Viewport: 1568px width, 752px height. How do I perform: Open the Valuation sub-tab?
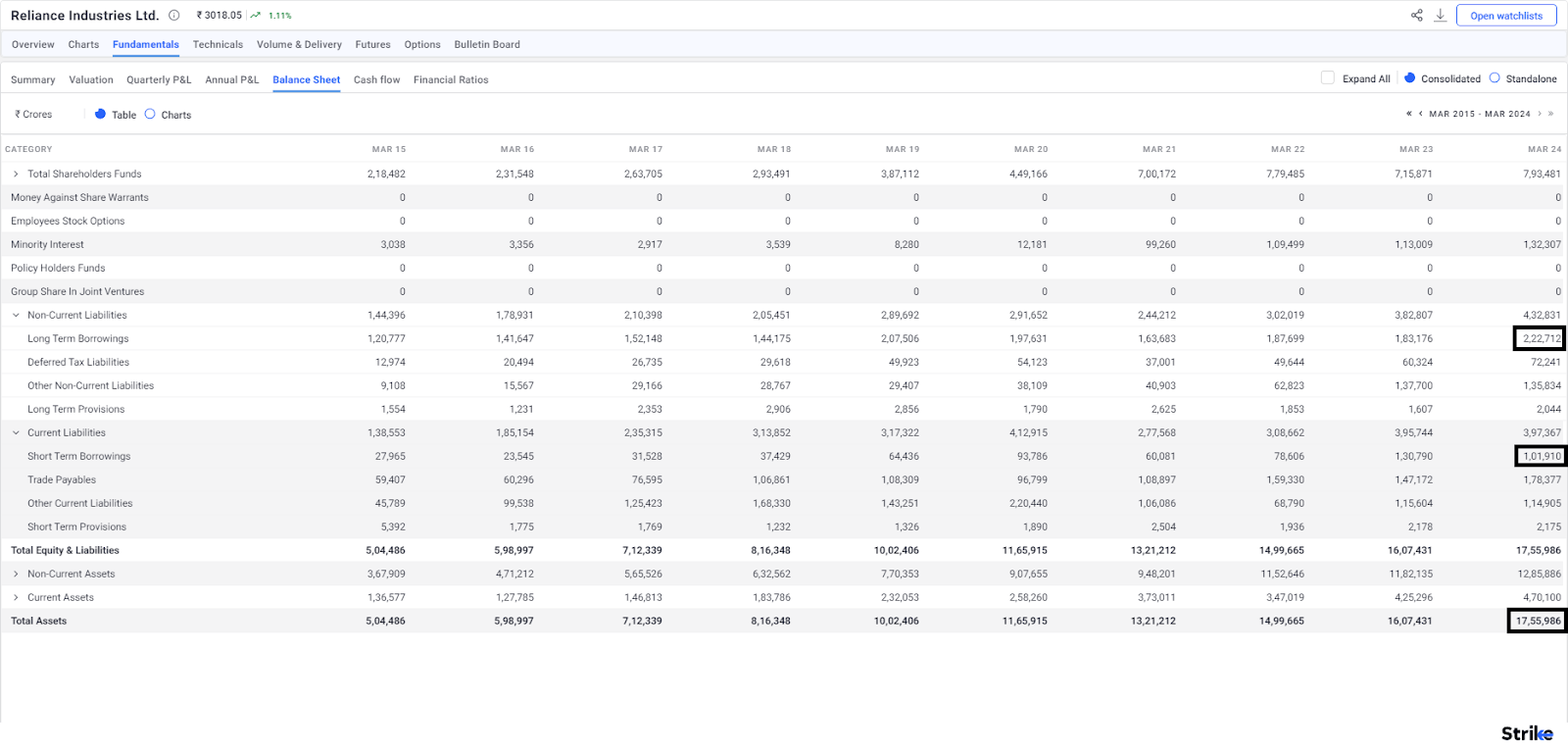[x=91, y=79]
